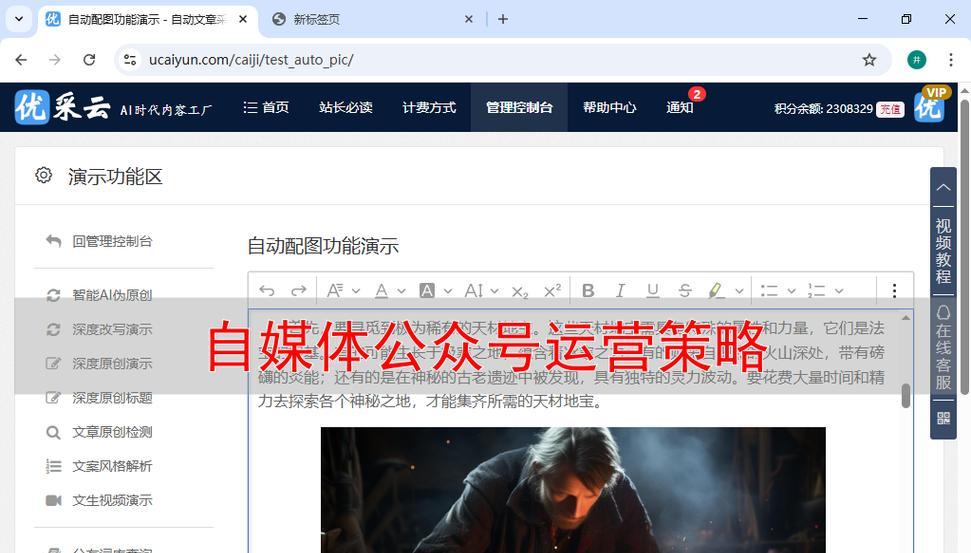This screenshot has width=971, height=553.
Task: Open 通知 notifications with badge
Action: 680,108
